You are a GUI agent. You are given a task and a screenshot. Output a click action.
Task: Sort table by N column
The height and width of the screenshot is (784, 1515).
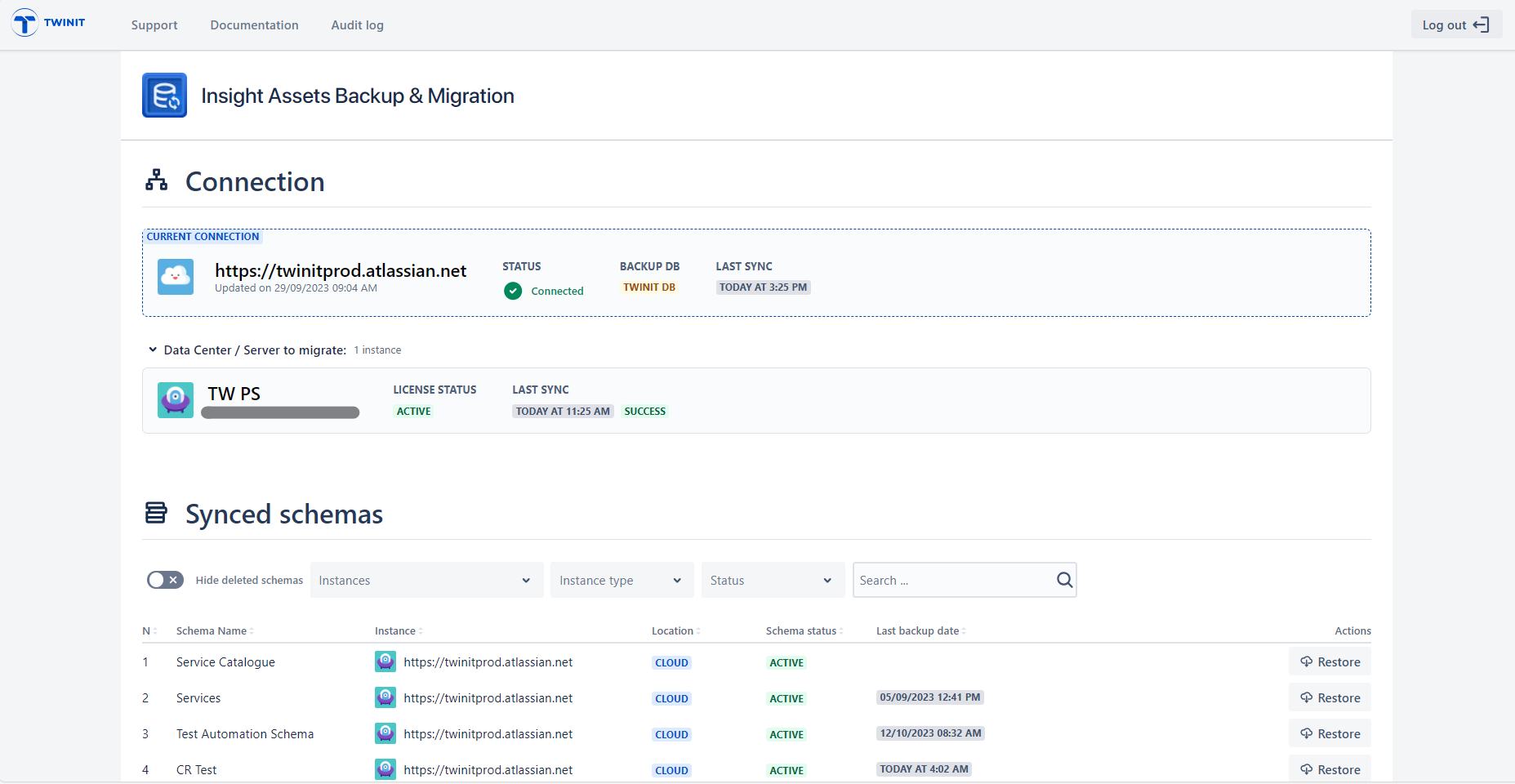pyautogui.click(x=149, y=631)
